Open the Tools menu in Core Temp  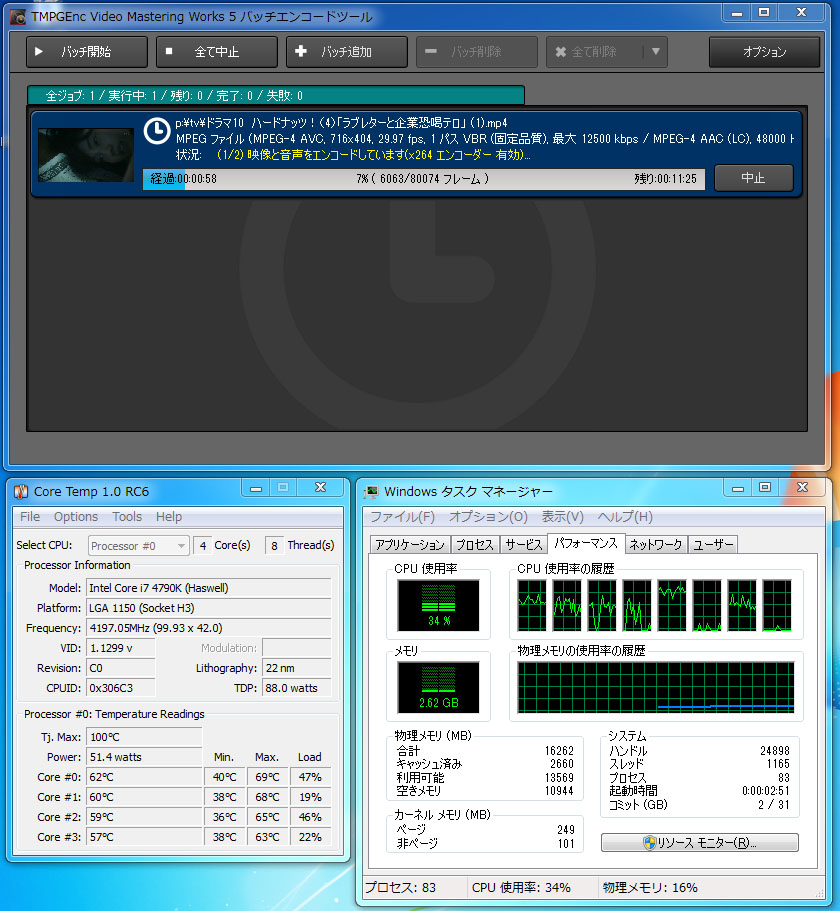pyautogui.click(x=127, y=517)
